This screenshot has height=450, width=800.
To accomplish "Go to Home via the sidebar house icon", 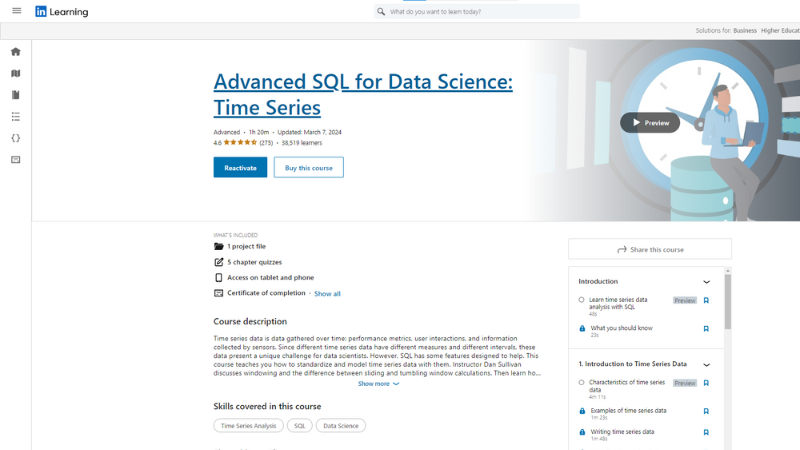I will (16, 52).
